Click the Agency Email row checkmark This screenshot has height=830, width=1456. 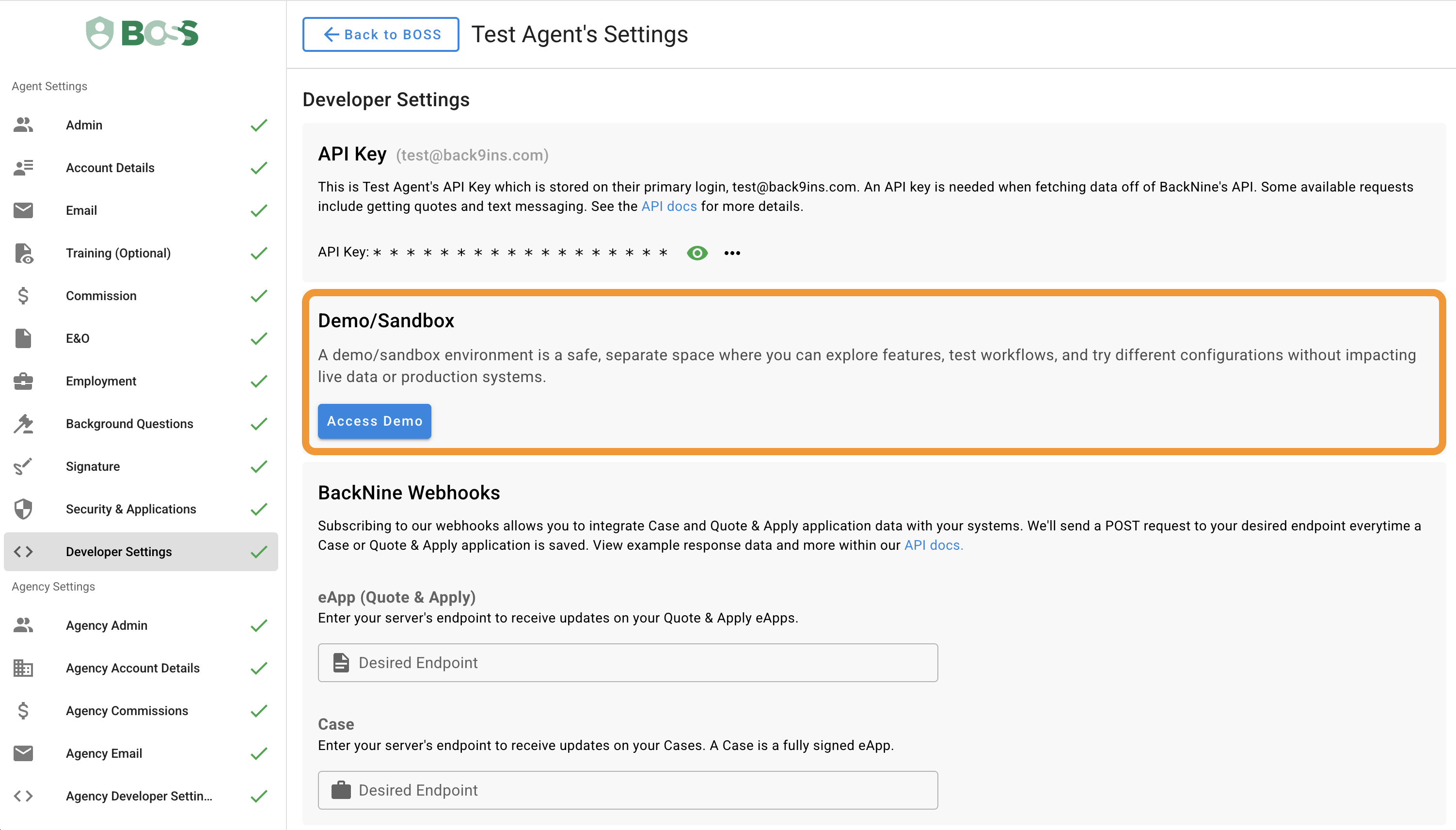pos(259,753)
